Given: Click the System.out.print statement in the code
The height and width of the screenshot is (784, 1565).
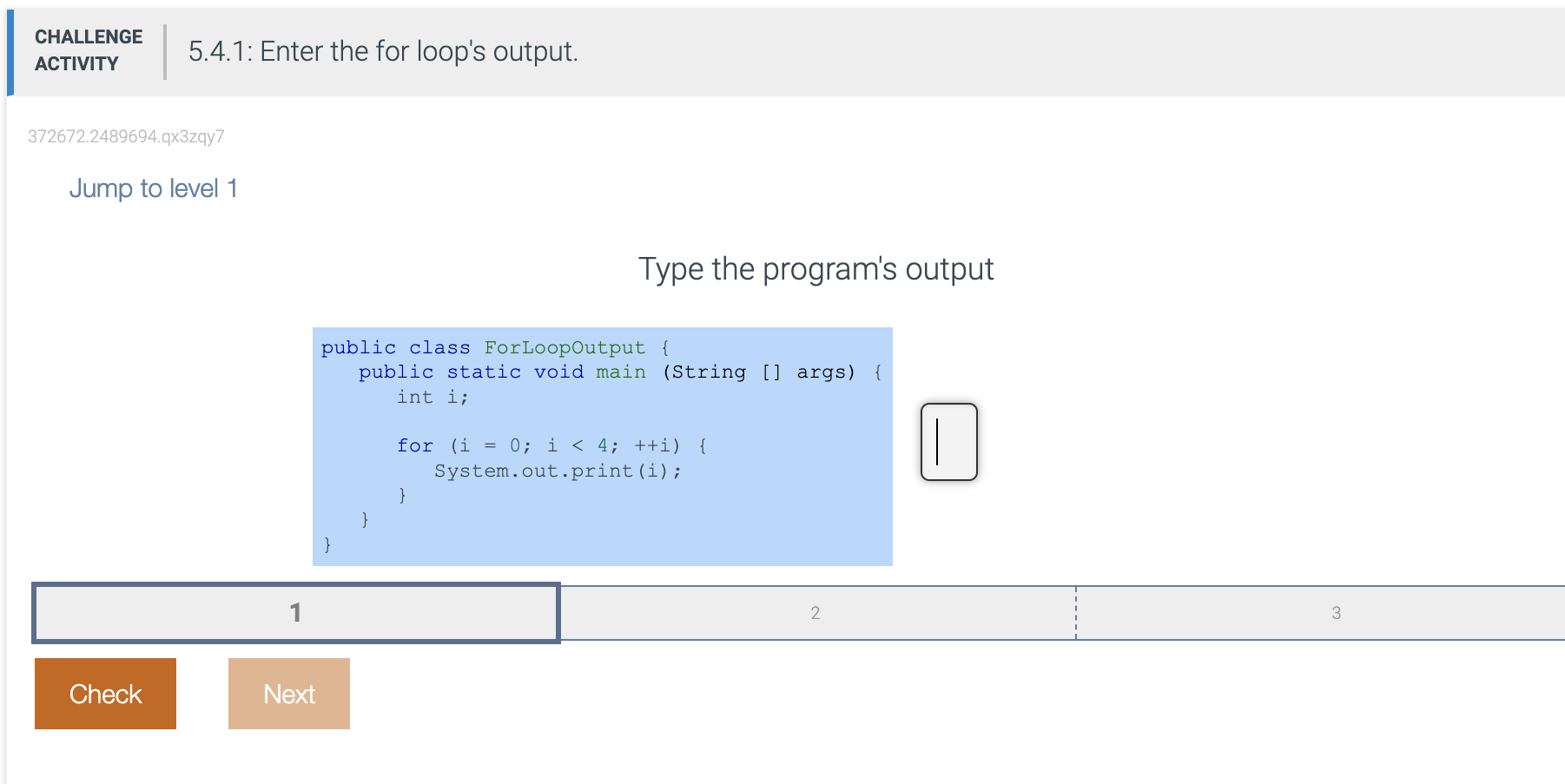Looking at the screenshot, I should tap(557, 471).
